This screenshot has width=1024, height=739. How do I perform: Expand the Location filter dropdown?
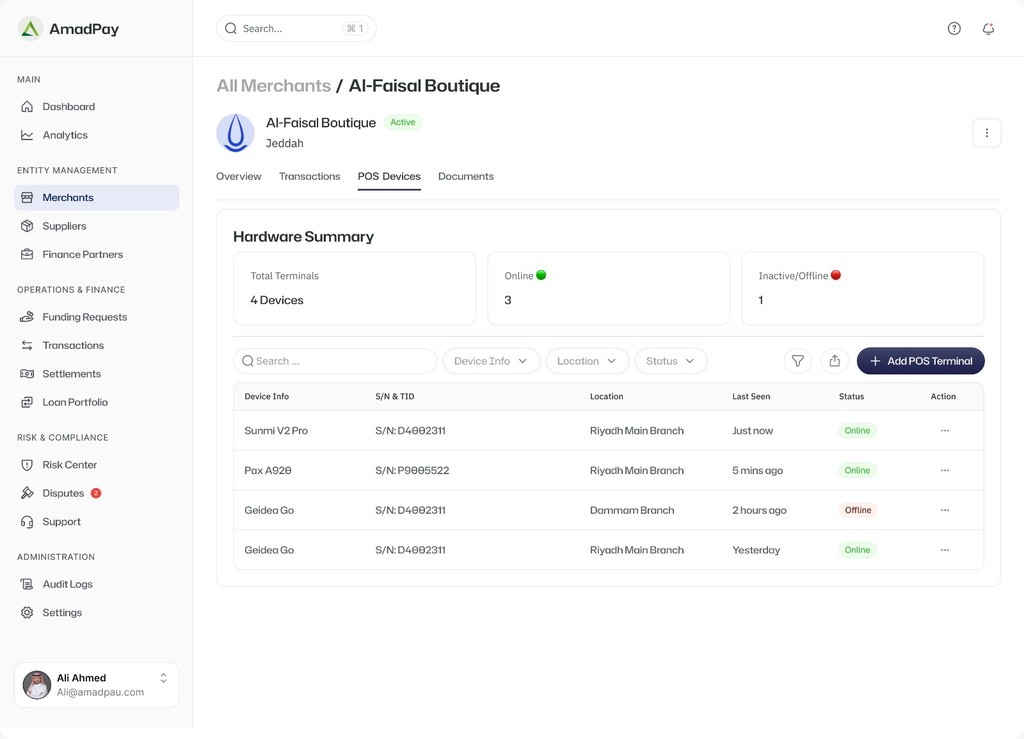click(586, 361)
